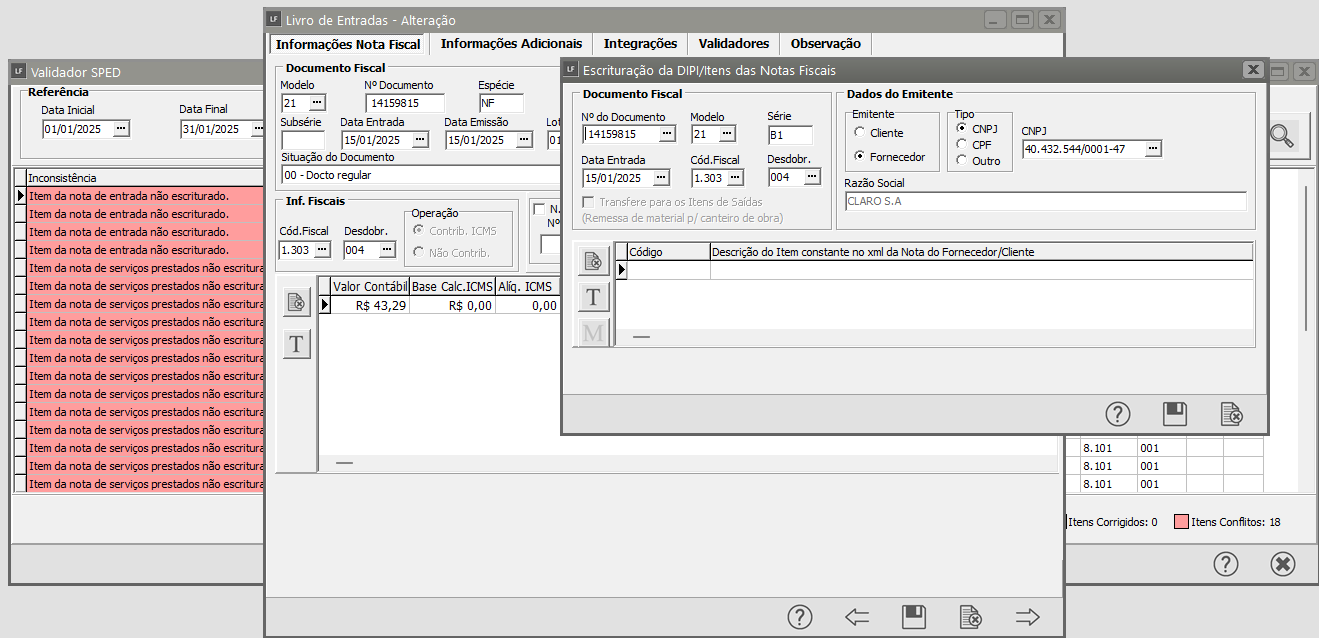Click the Série input field
Image resolution: width=1319 pixels, height=638 pixels.
pos(790,135)
